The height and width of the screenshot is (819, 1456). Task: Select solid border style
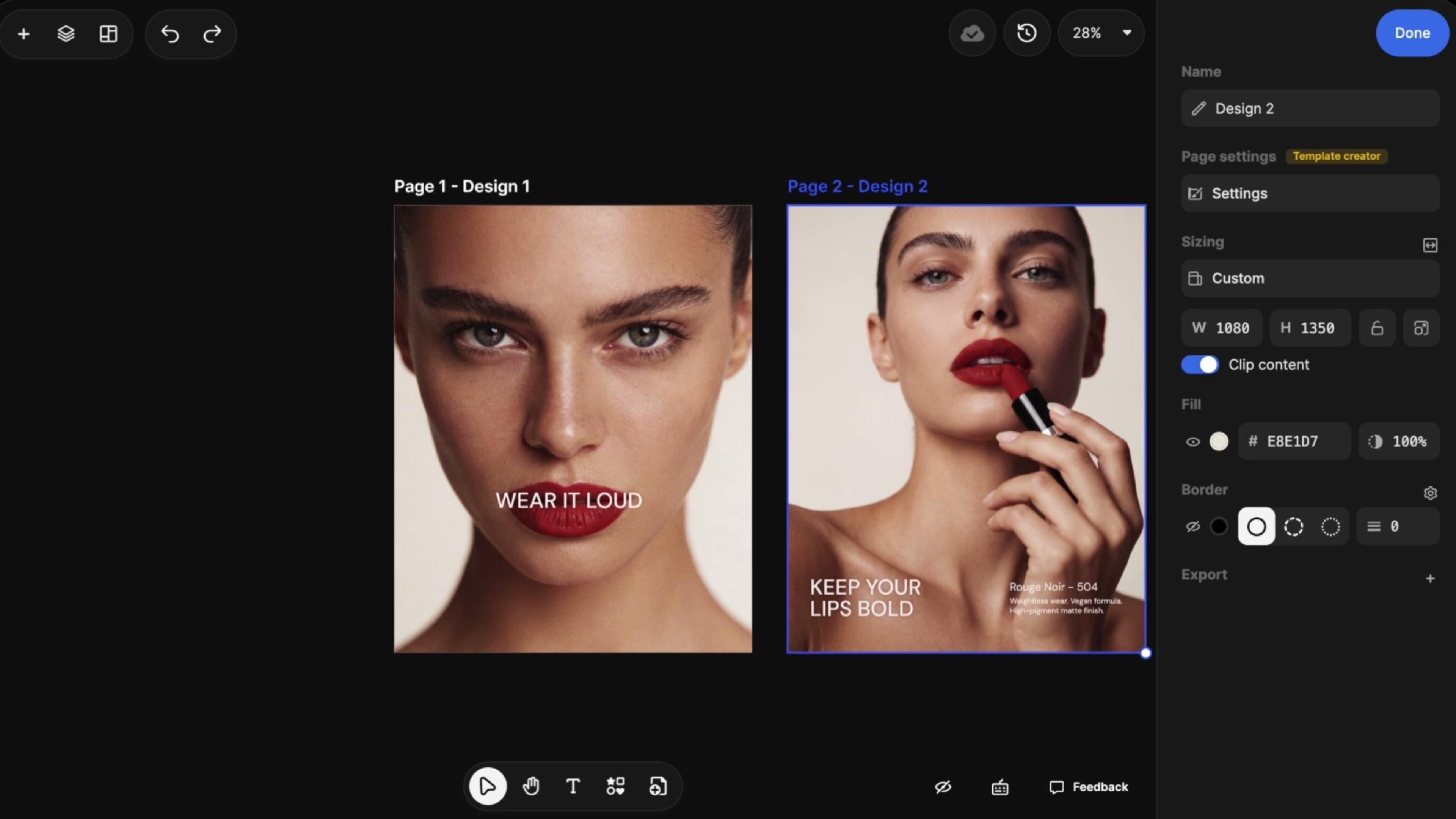1257,526
